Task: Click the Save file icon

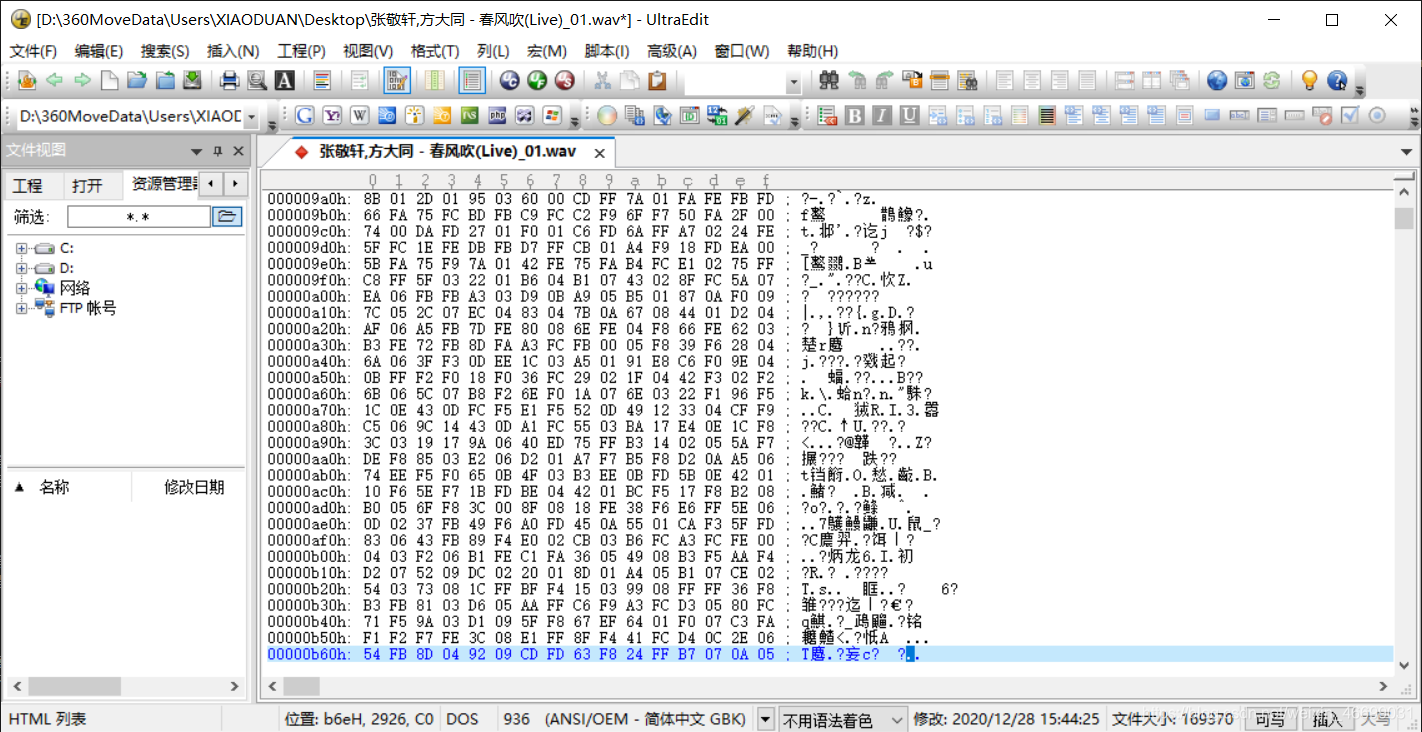Action: (x=192, y=81)
